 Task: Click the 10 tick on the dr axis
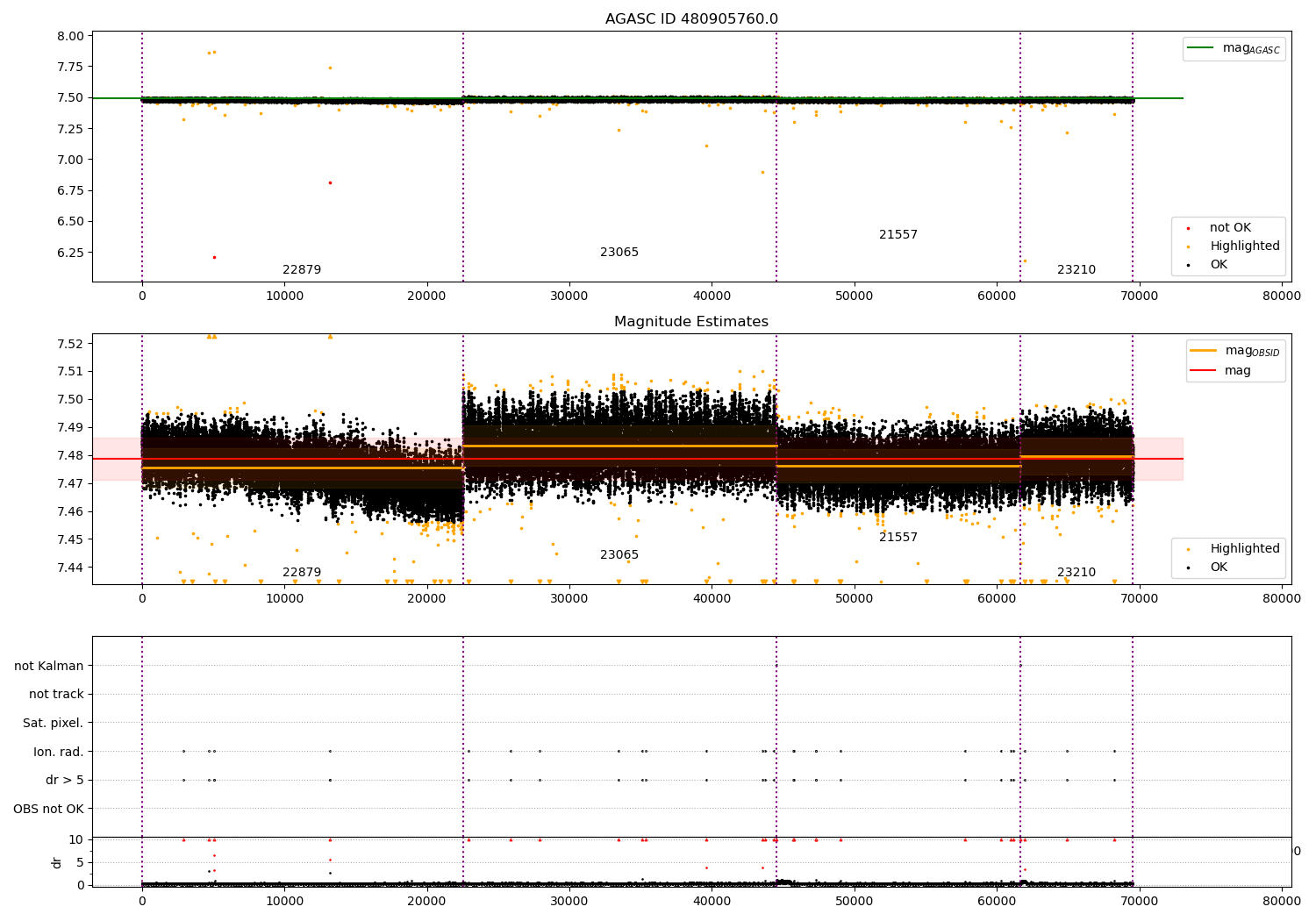click(x=76, y=840)
